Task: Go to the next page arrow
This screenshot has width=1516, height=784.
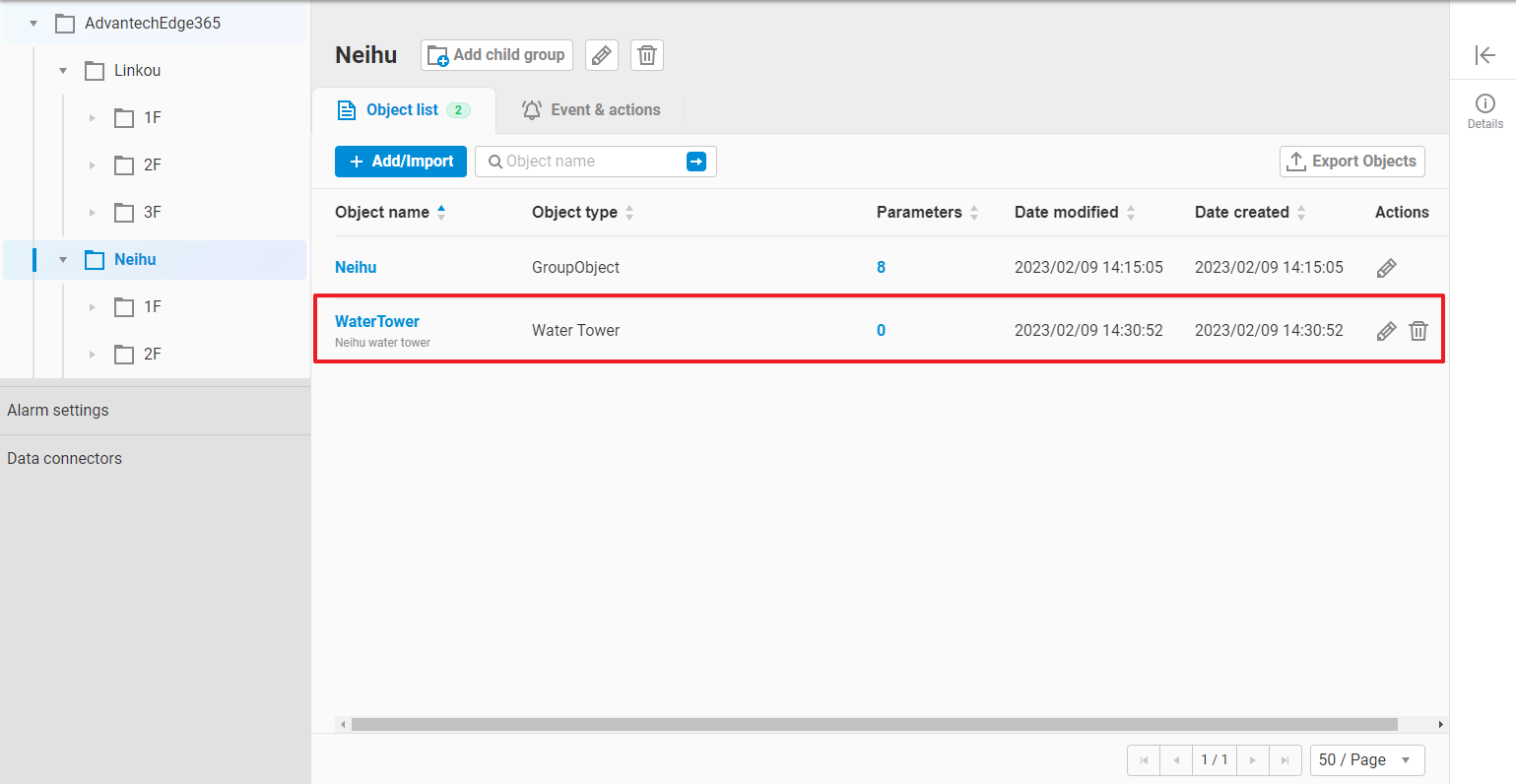Action: pyautogui.click(x=1252, y=760)
